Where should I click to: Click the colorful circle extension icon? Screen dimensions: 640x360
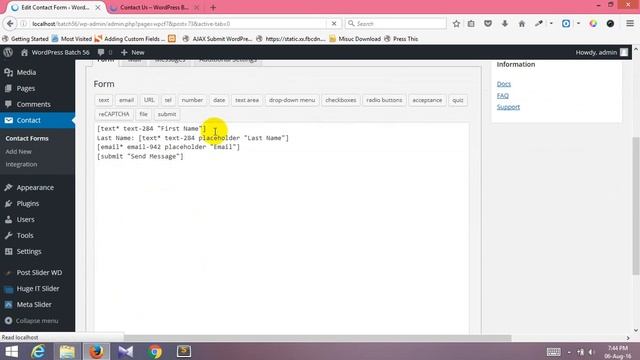(593, 24)
